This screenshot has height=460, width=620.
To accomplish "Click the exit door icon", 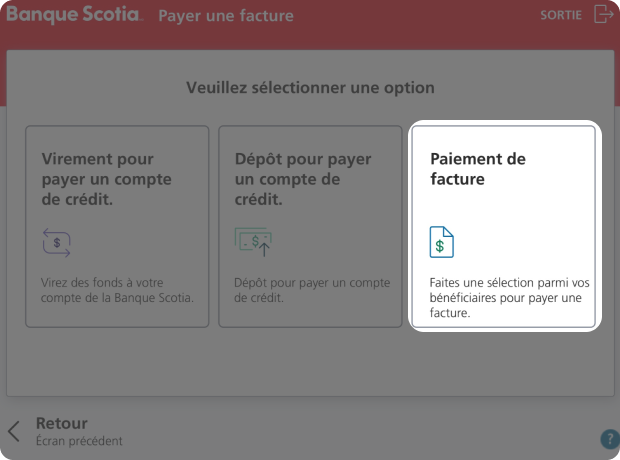I will point(603,14).
